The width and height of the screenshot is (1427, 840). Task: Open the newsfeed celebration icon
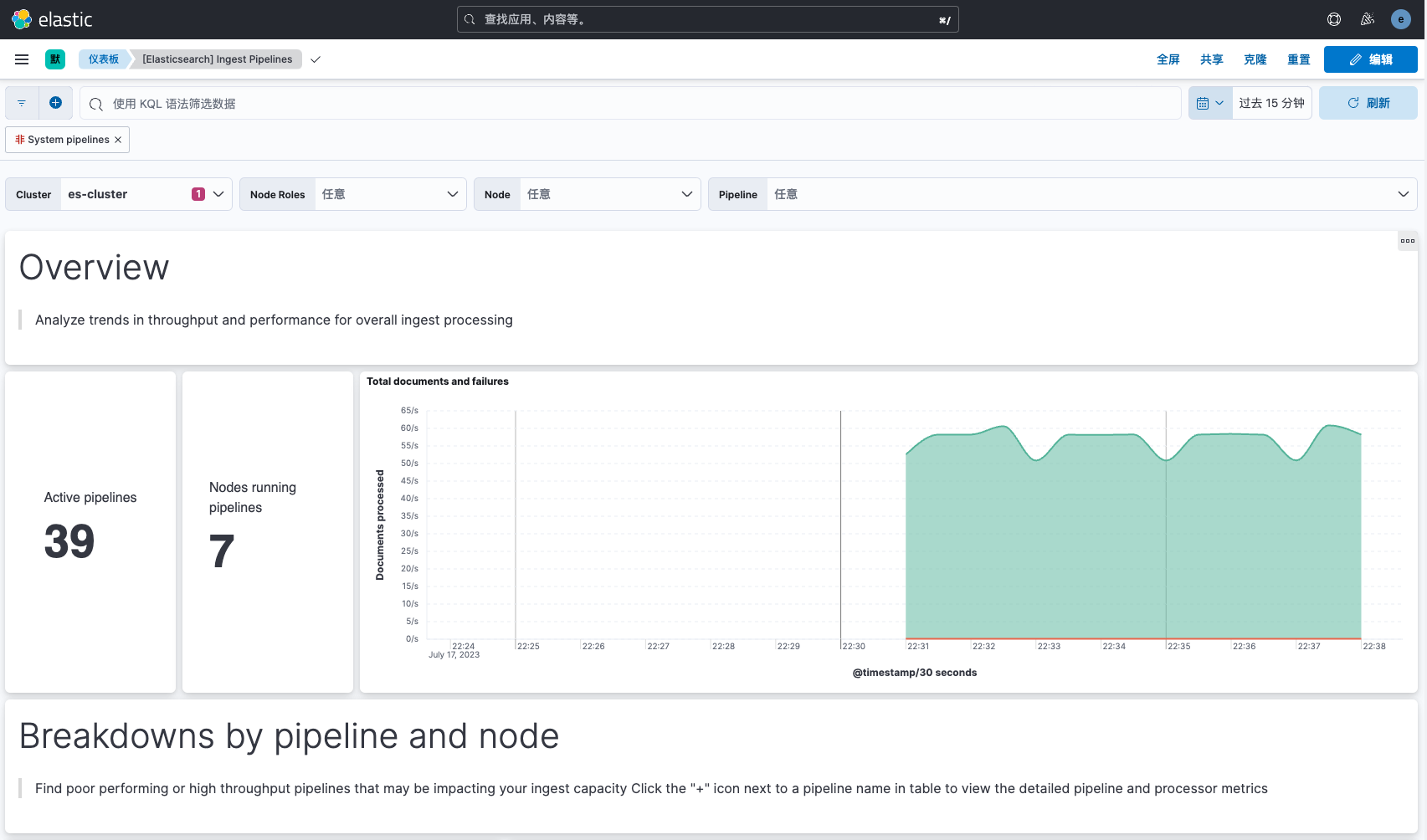pos(1368,19)
